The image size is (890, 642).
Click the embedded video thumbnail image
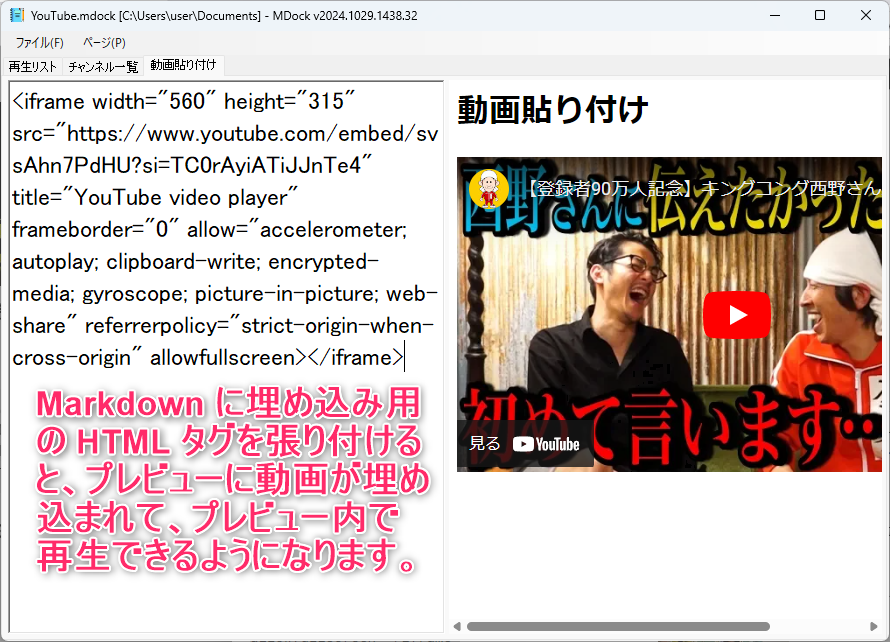(669, 314)
